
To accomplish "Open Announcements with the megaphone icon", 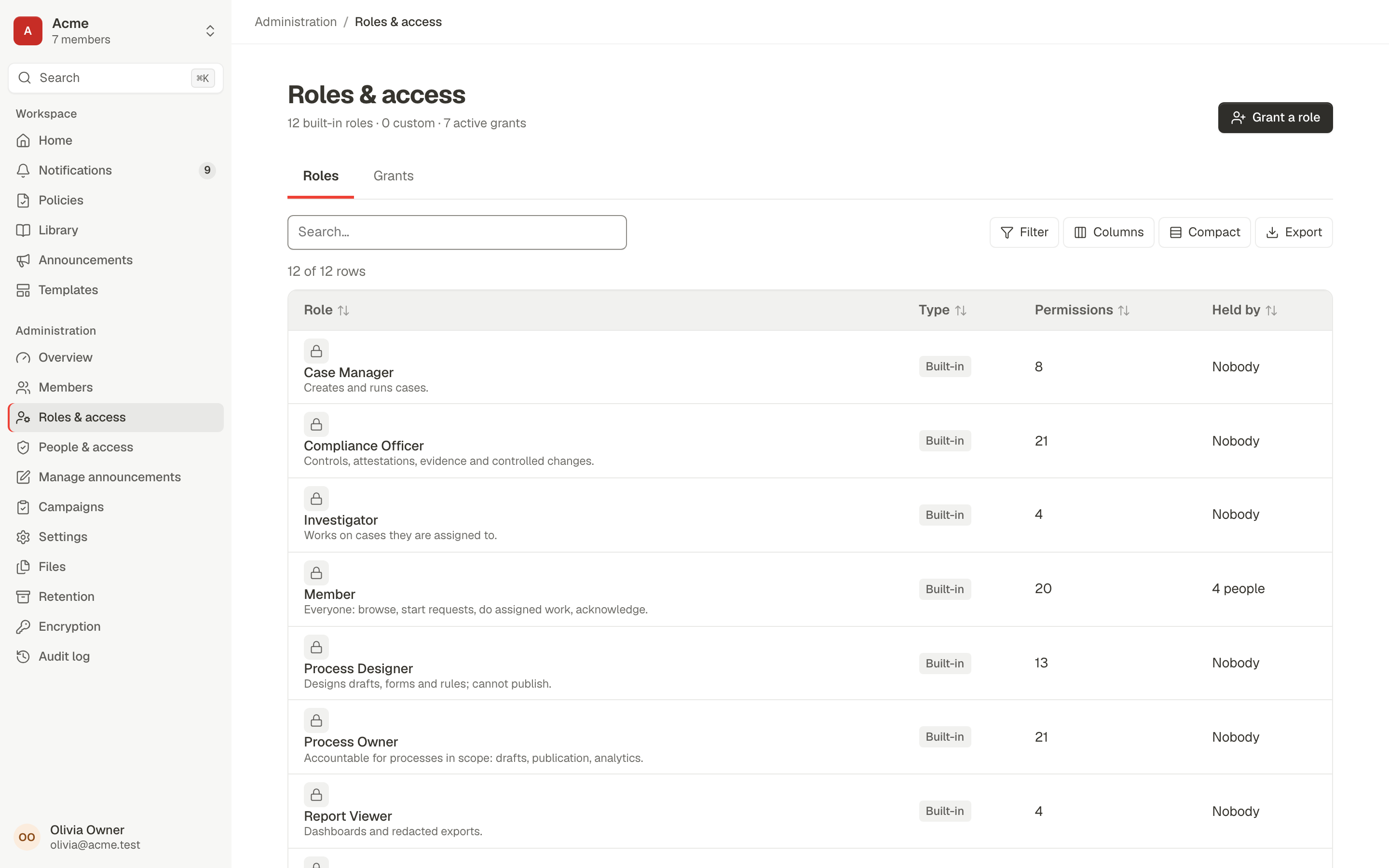I will tap(115, 260).
